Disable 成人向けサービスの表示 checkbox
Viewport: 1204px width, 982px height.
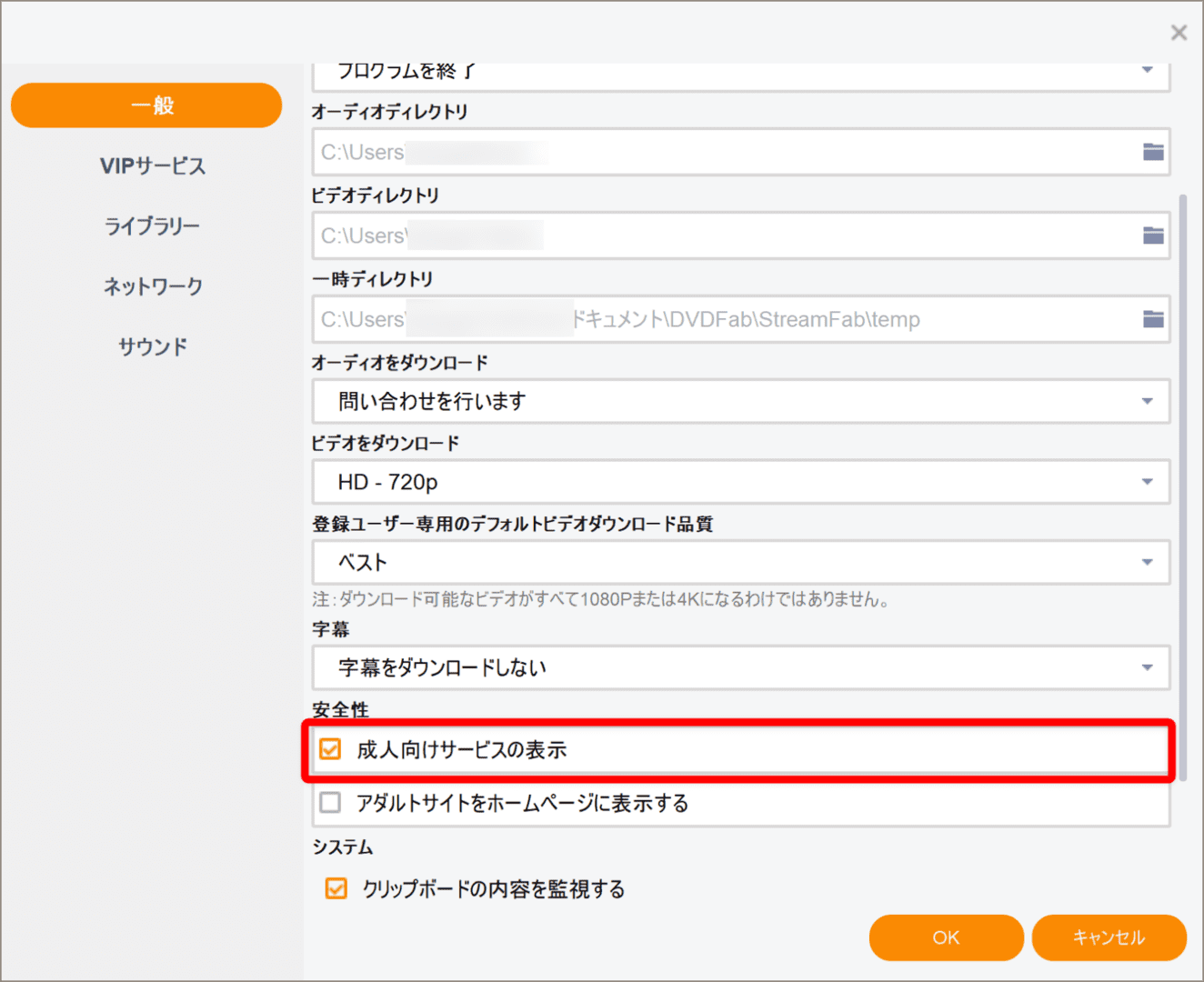point(333,750)
